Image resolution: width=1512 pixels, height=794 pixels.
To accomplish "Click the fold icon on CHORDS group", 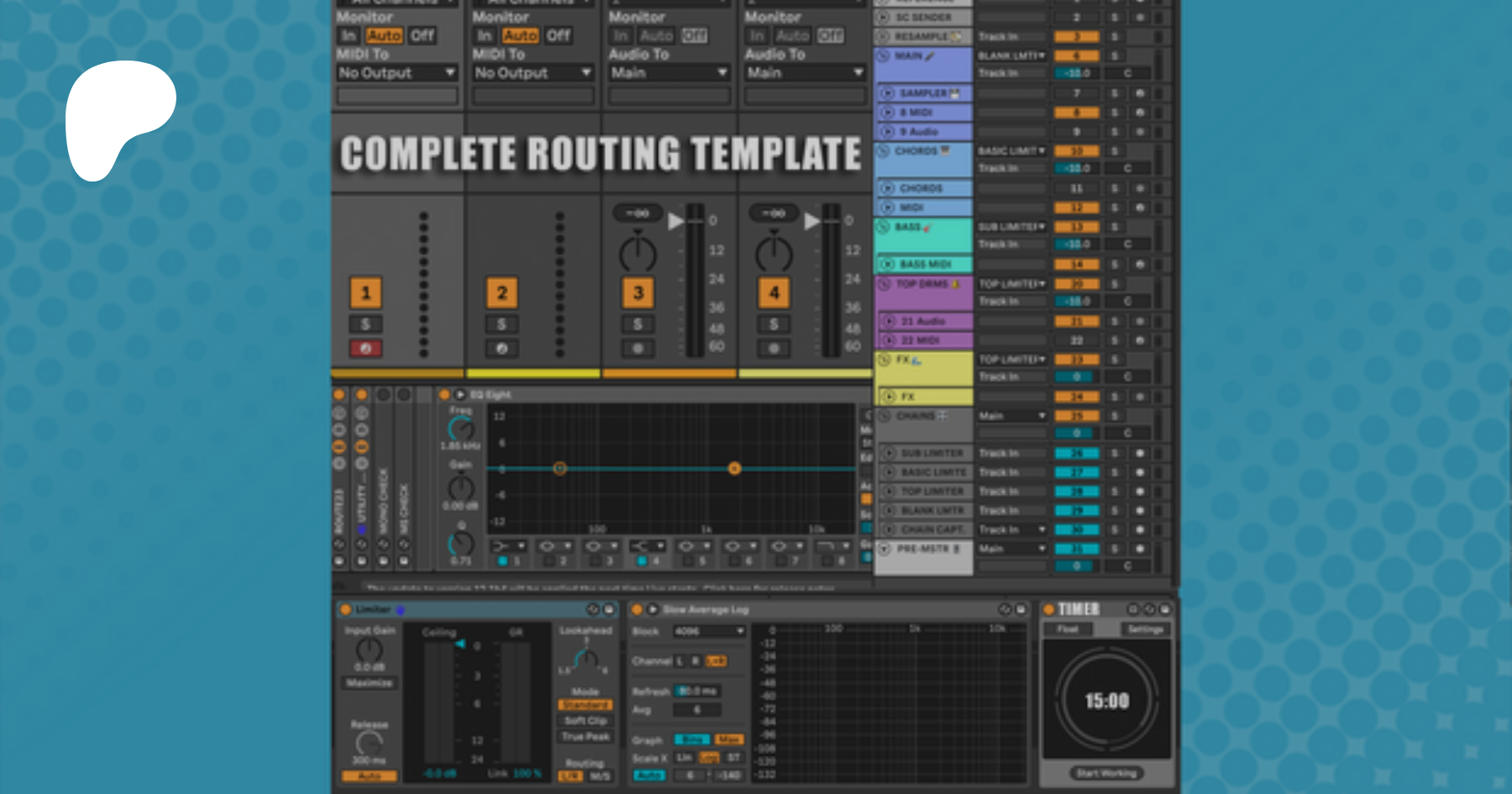I will click(883, 151).
